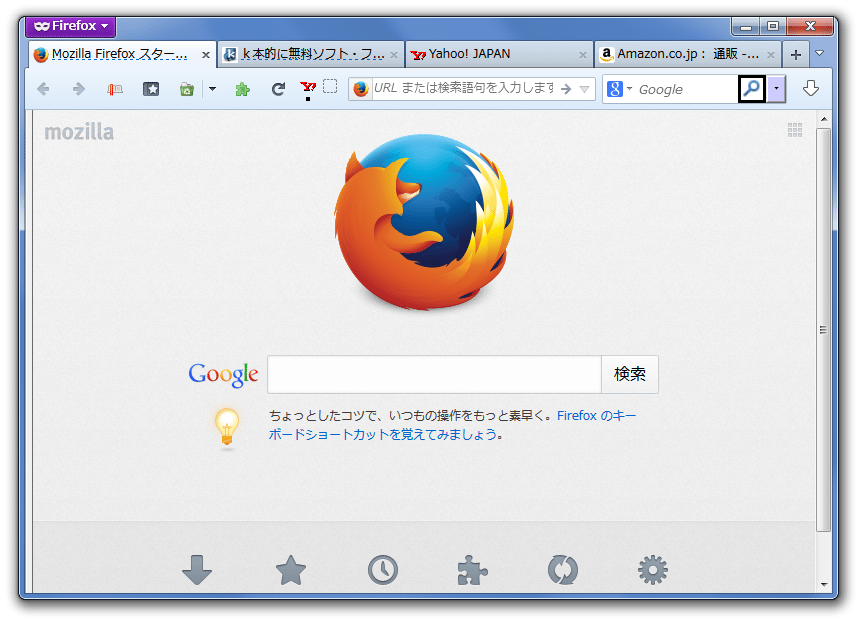This screenshot has height=621, width=860.
Task: Click the toolbar Google search field
Action: coord(687,89)
